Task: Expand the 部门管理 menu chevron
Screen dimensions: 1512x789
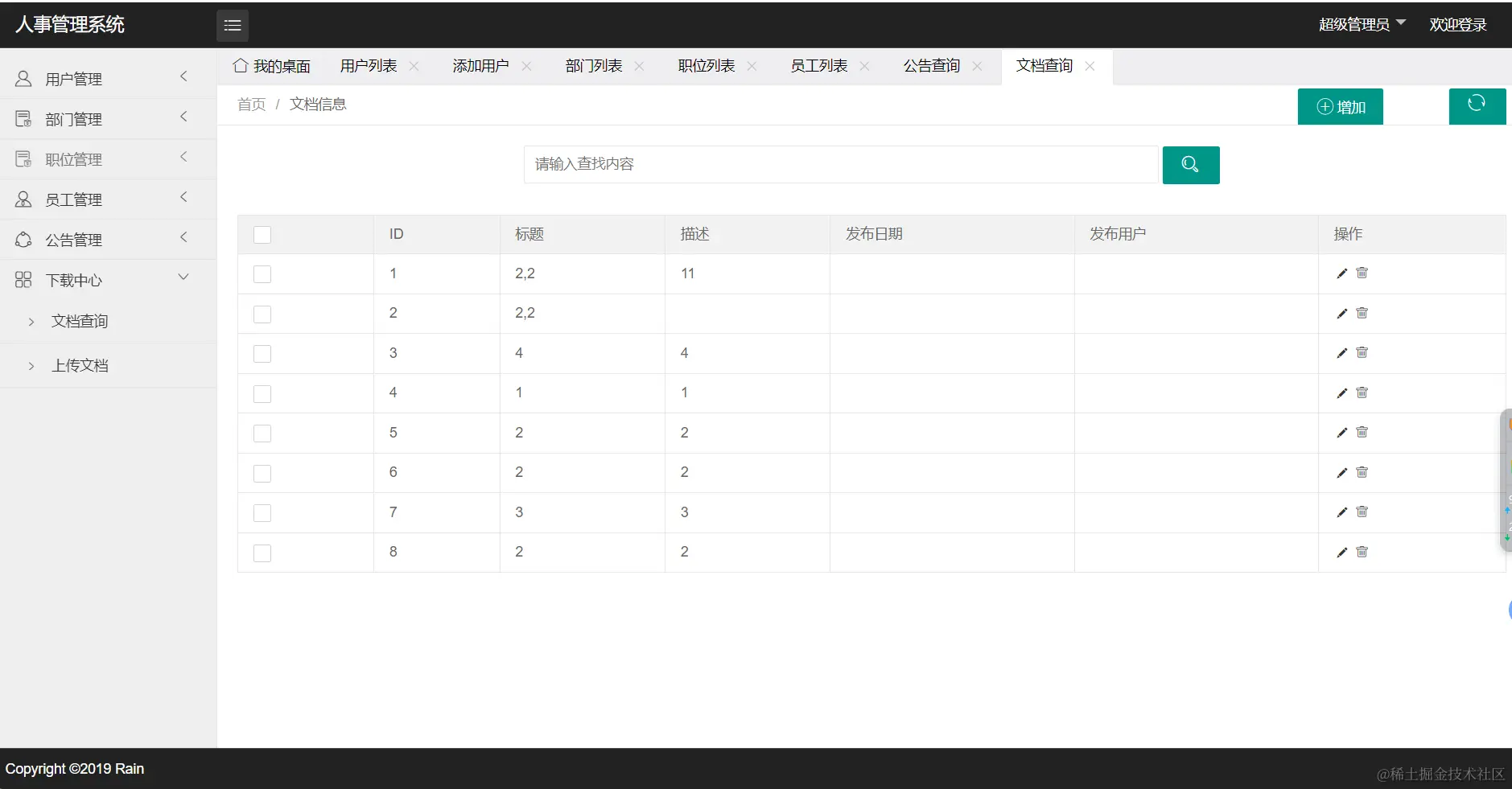Action: 183,117
